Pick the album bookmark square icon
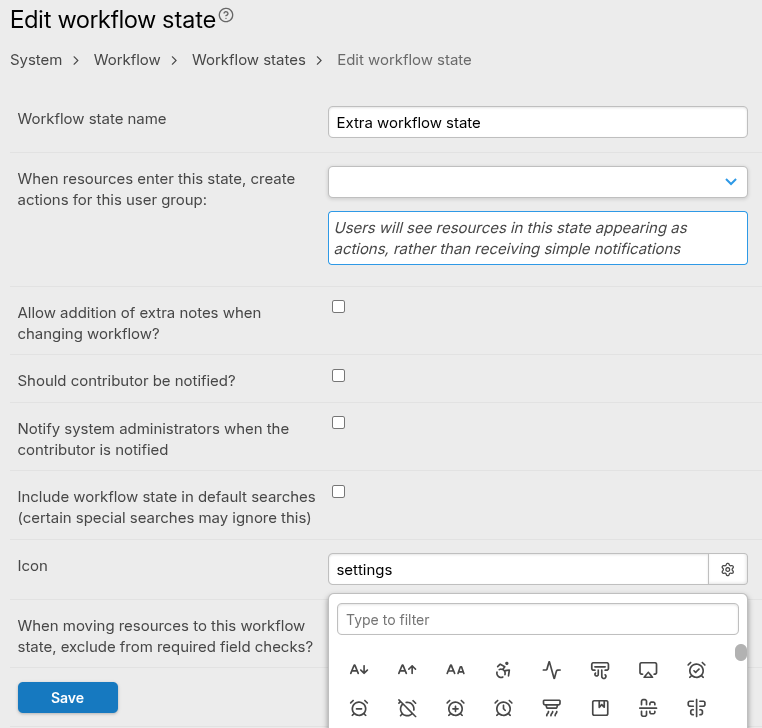762x728 pixels. click(x=600, y=708)
